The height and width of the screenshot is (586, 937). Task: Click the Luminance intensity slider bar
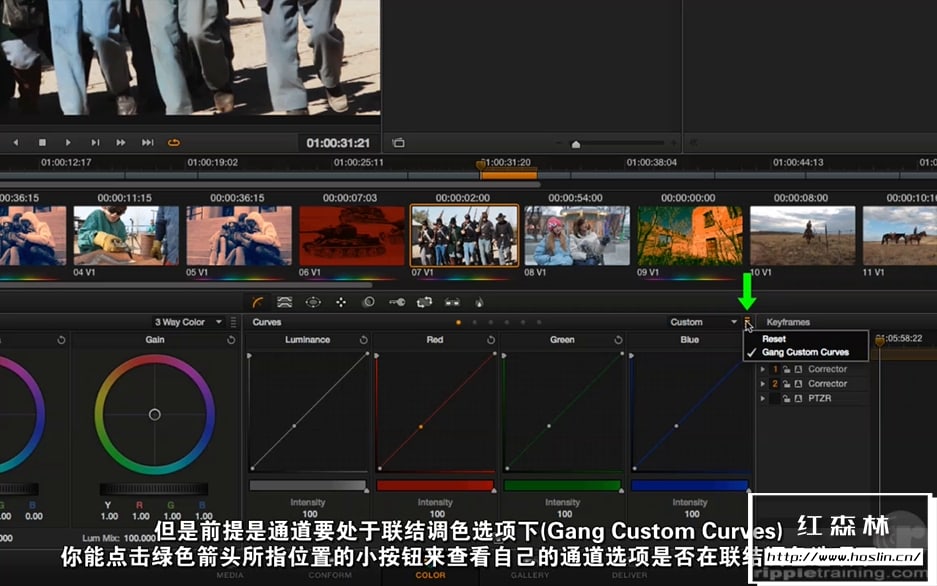coord(308,486)
